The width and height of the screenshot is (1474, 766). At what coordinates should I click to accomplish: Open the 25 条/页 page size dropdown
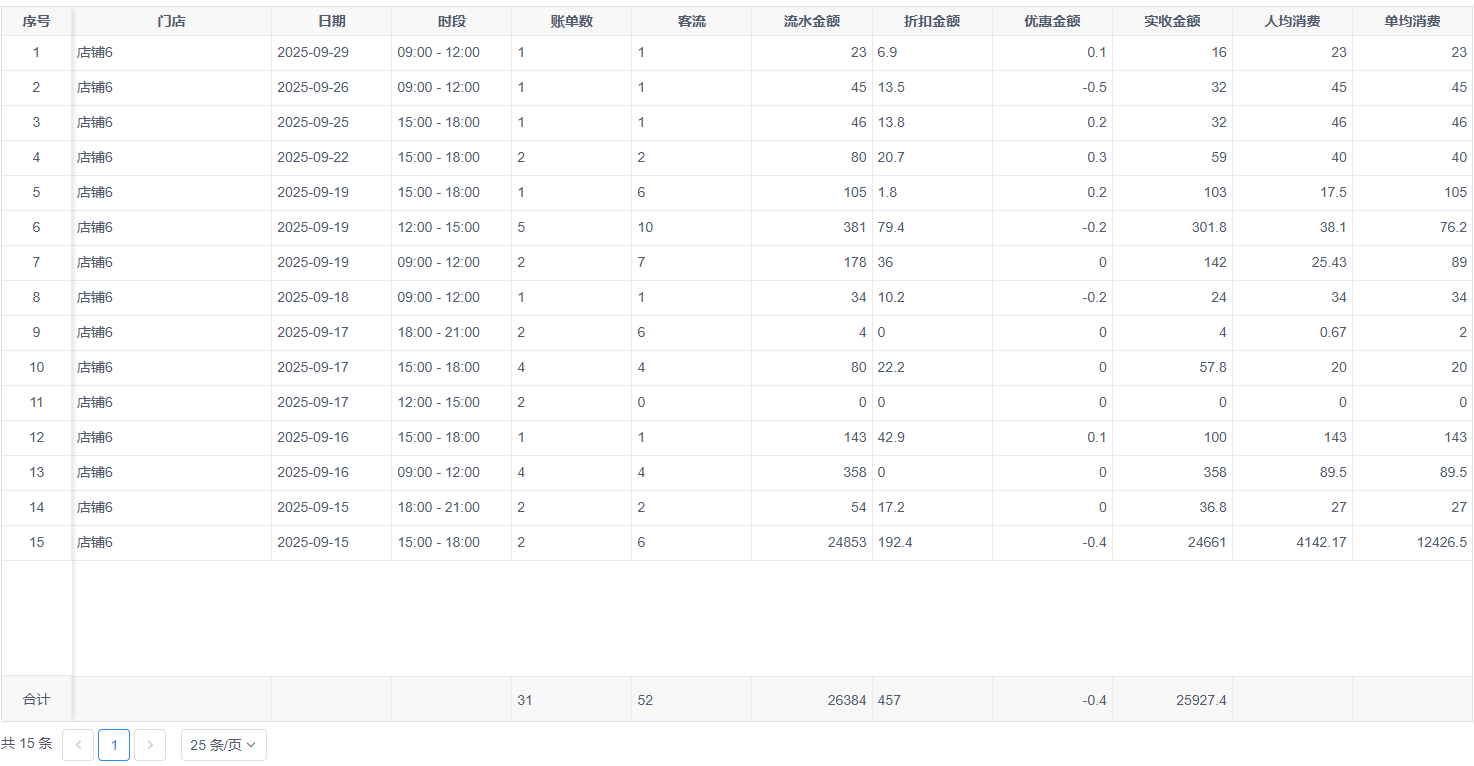223,745
